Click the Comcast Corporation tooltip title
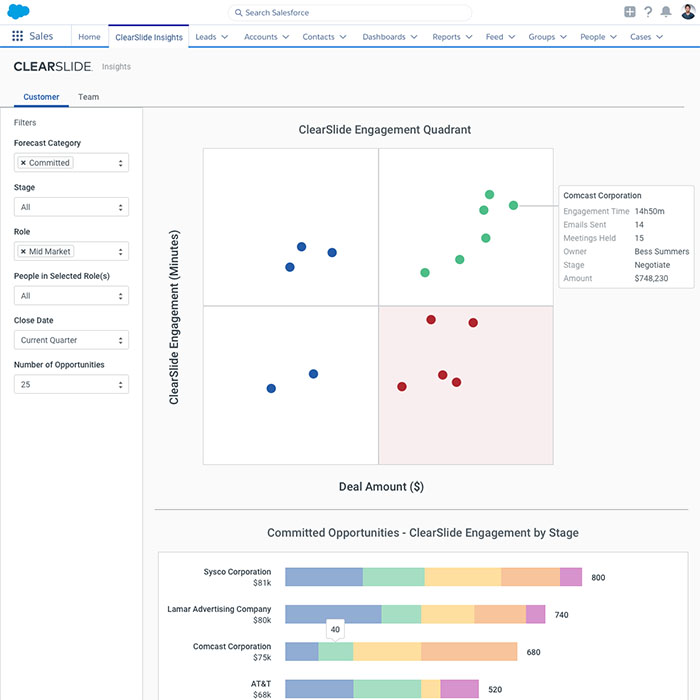The height and width of the screenshot is (700, 700). [x=602, y=196]
